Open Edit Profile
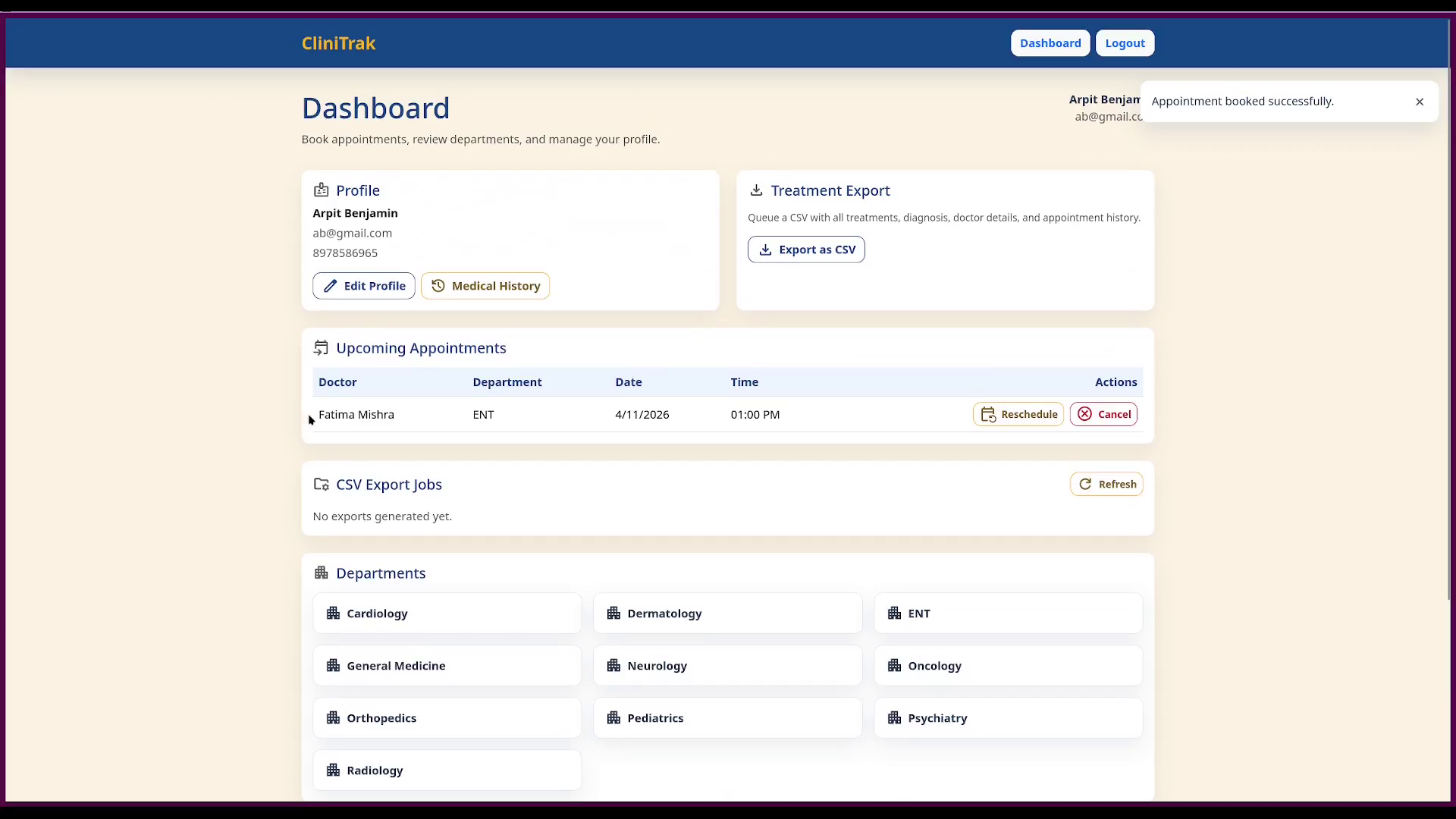This screenshot has width=1456, height=819. [364, 286]
